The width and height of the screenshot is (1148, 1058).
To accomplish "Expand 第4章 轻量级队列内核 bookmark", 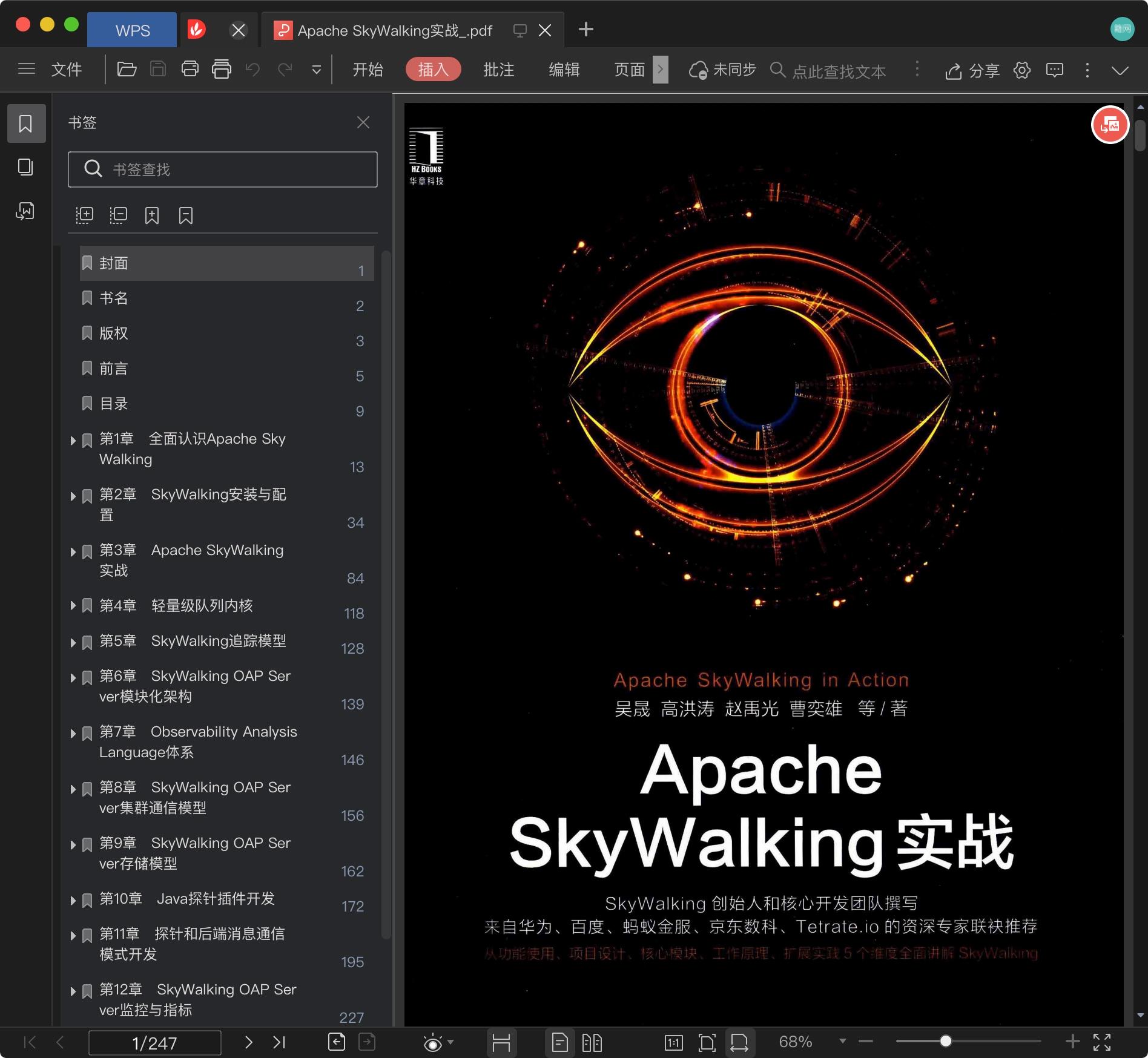I will 73,605.
